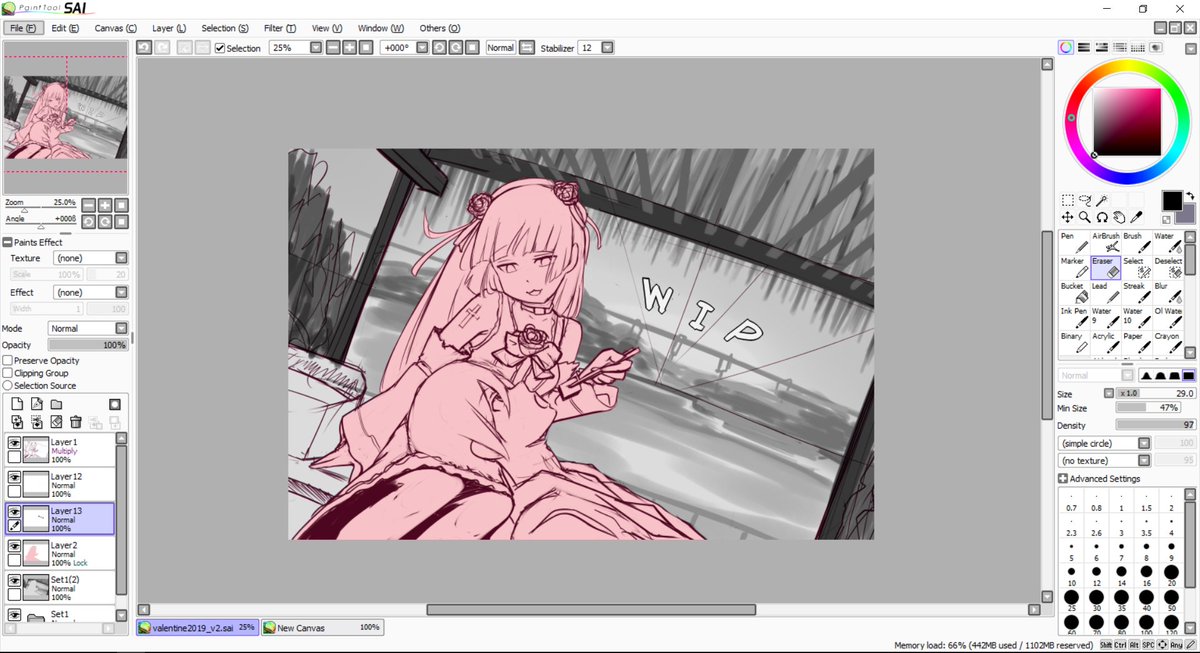Image resolution: width=1200 pixels, height=653 pixels.
Task: Enable Clipping Group checkbox
Action: coord(8,373)
